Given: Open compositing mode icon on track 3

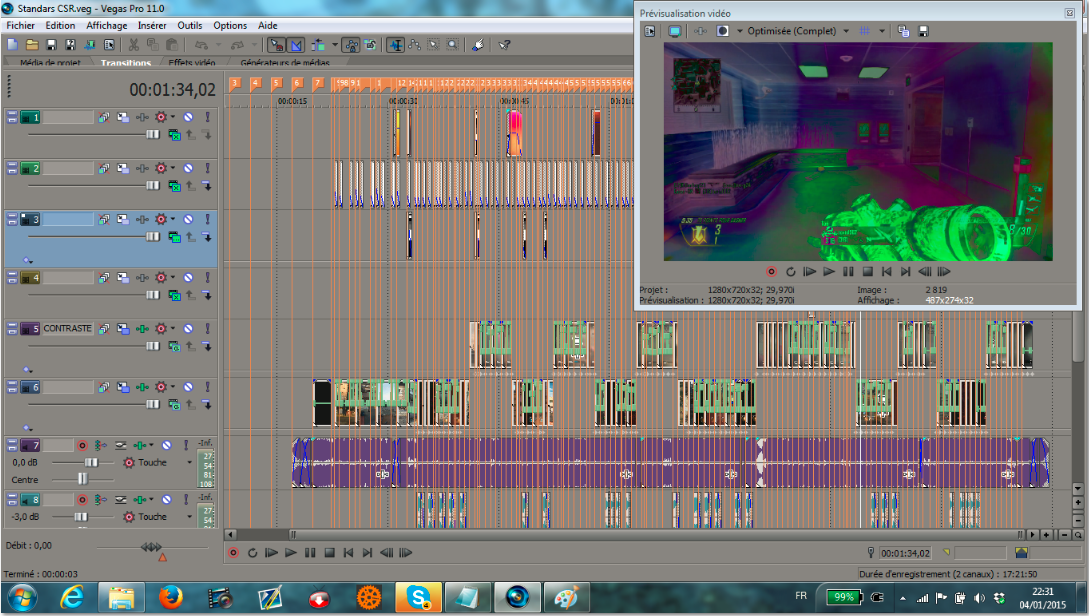Looking at the screenshot, I should [x=174, y=237].
